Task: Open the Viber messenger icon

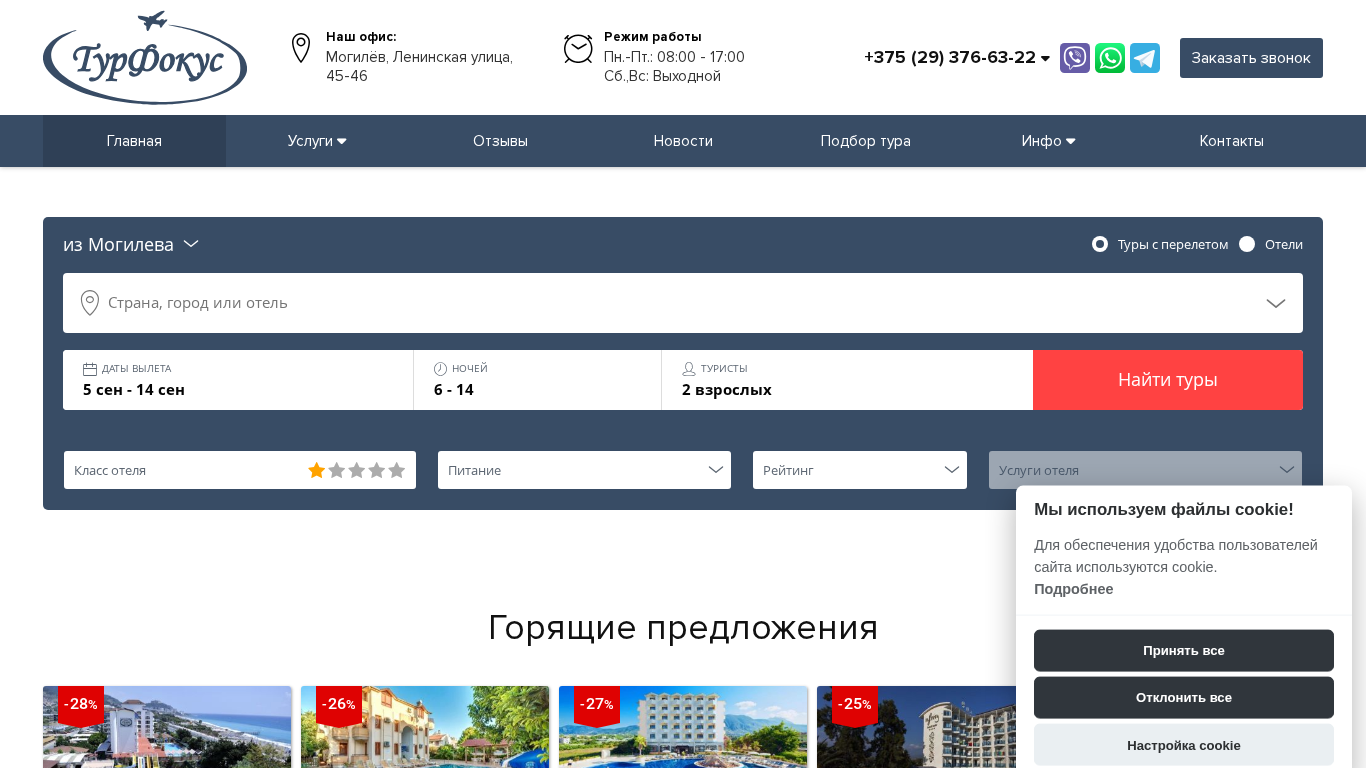Action: coord(1075,58)
